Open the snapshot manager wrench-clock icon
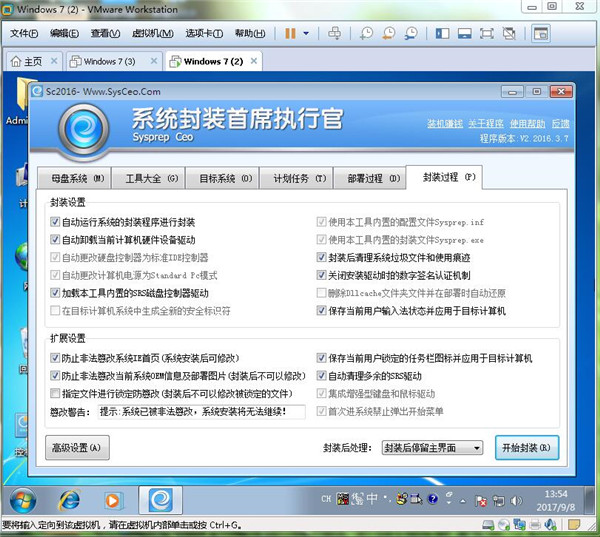Image resolution: width=600 pixels, height=537 pixels. [411, 34]
